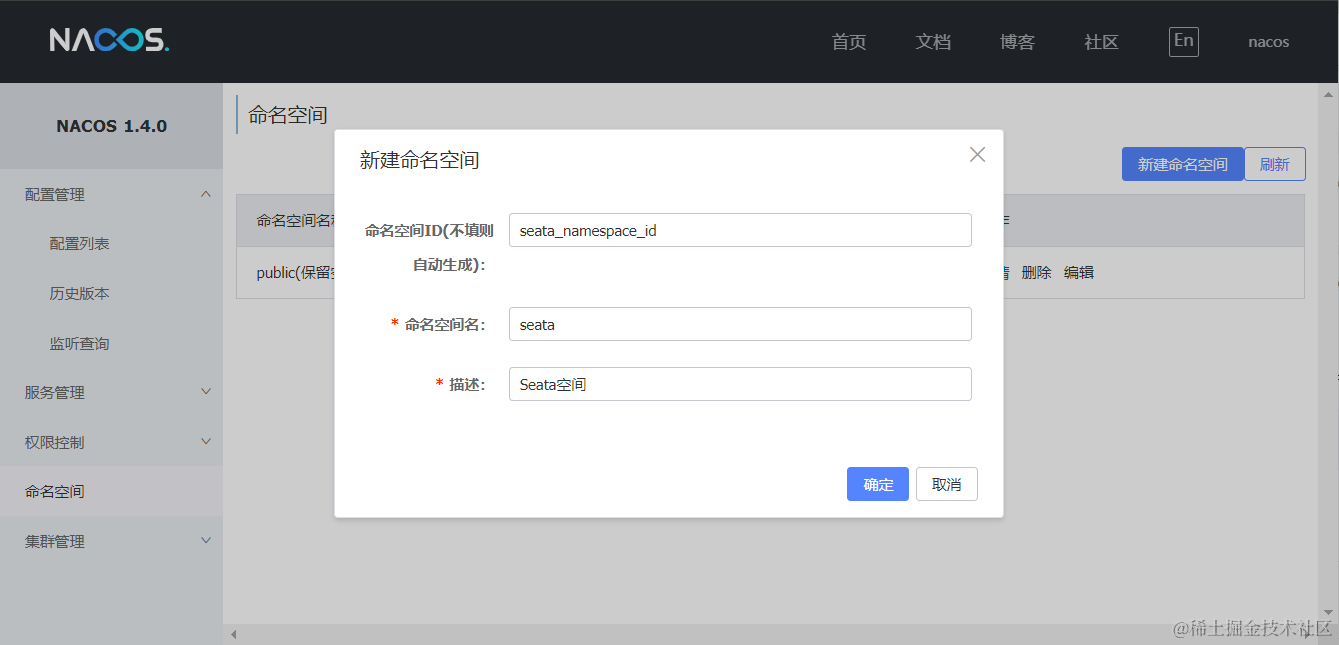The width and height of the screenshot is (1339, 645).
Task: Collapse the 配置管理 sidebar section
Action: pyautogui.click(x=111, y=194)
